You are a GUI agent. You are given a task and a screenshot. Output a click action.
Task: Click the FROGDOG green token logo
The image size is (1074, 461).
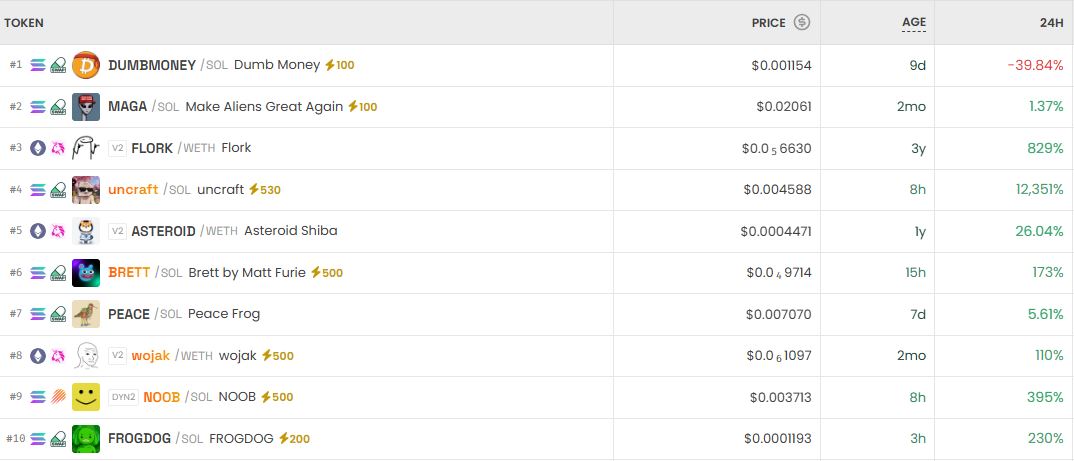86,438
